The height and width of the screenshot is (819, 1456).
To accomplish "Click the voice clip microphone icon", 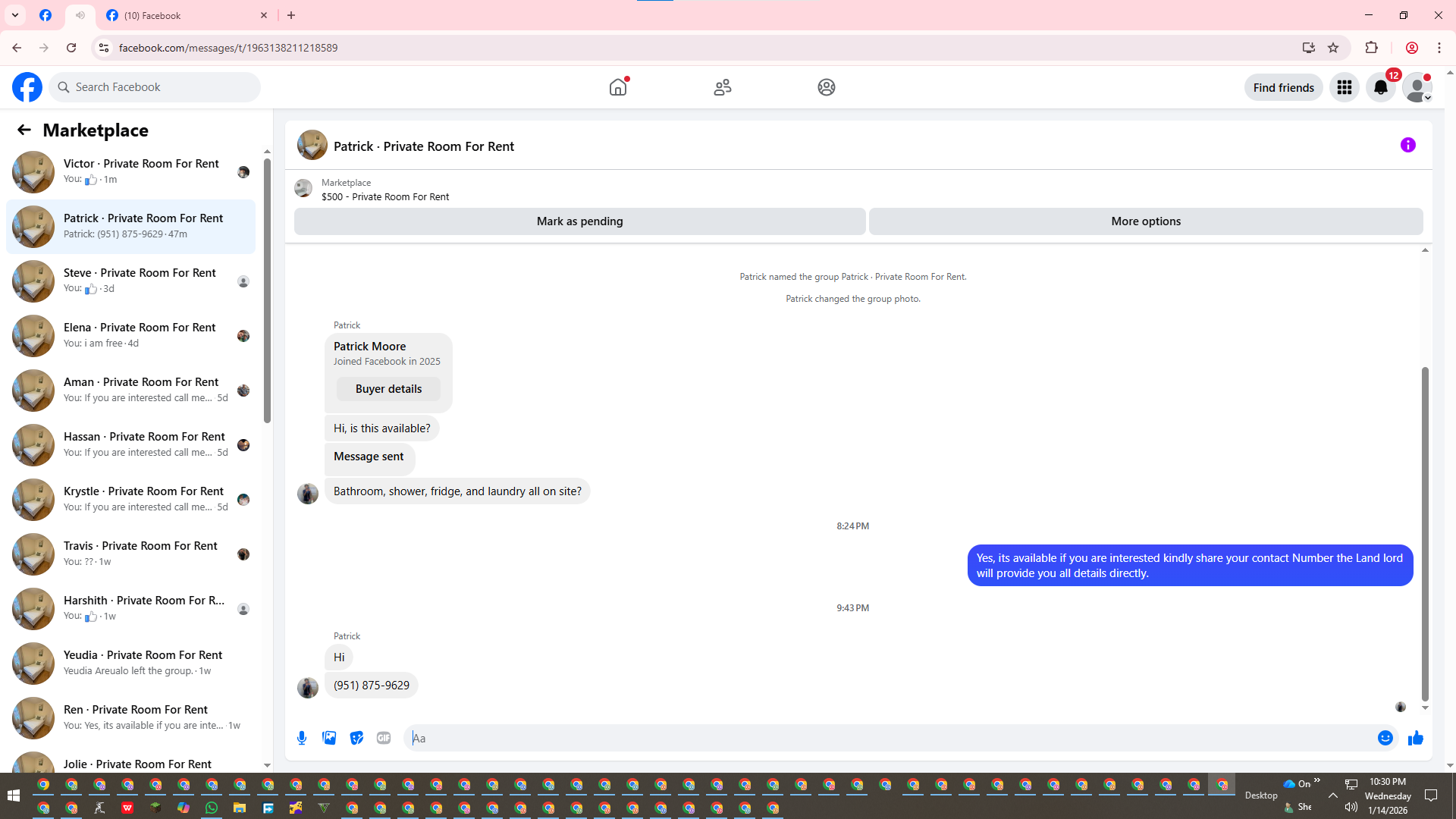I will [x=302, y=738].
